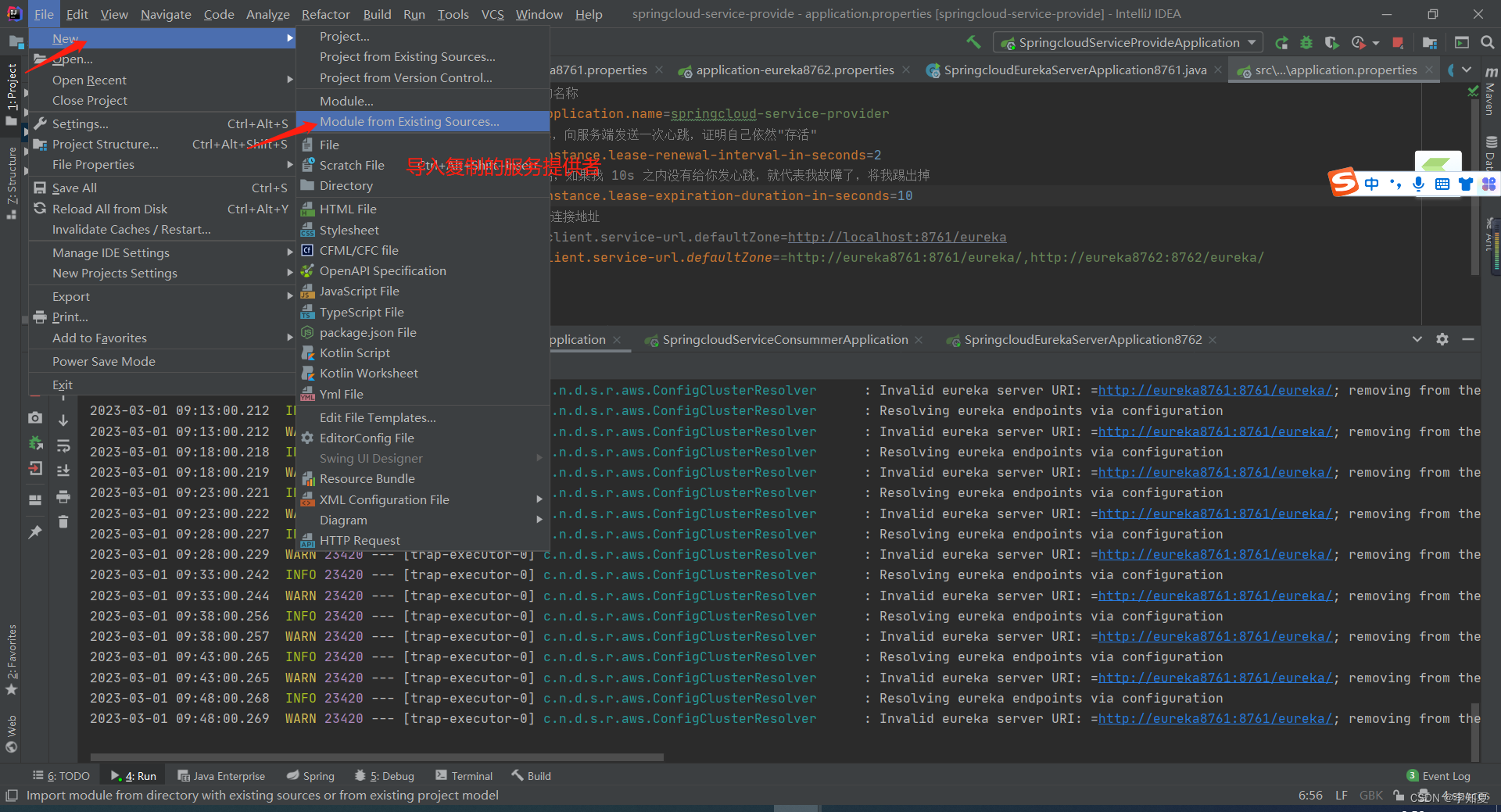Hide the Run tool window with minus icon
The width and height of the screenshot is (1501, 812).
point(1468,339)
